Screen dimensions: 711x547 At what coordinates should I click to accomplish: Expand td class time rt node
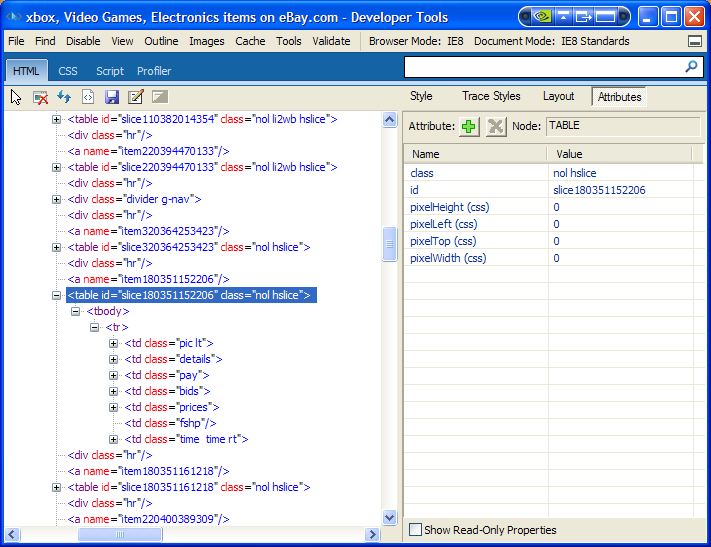tap(113, 440)
